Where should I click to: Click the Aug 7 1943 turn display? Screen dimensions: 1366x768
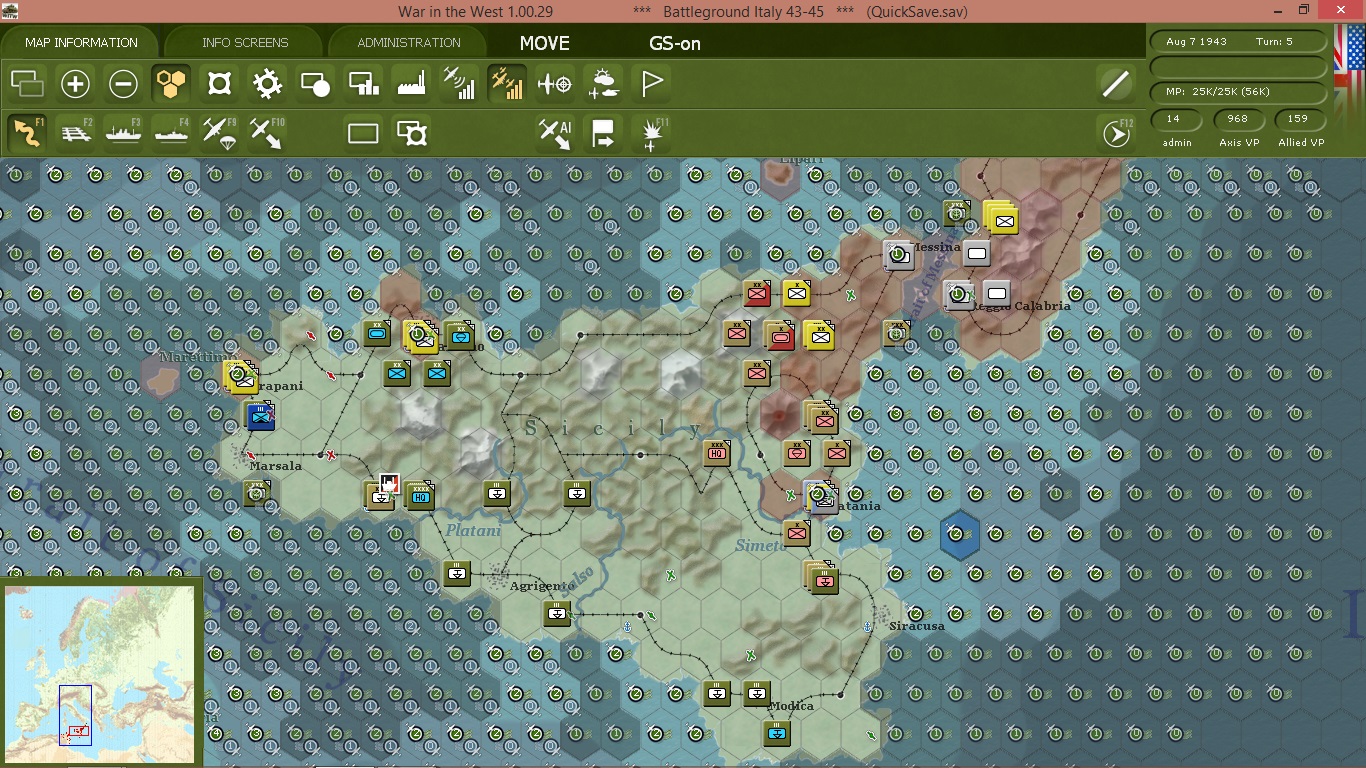[1239, 42]
